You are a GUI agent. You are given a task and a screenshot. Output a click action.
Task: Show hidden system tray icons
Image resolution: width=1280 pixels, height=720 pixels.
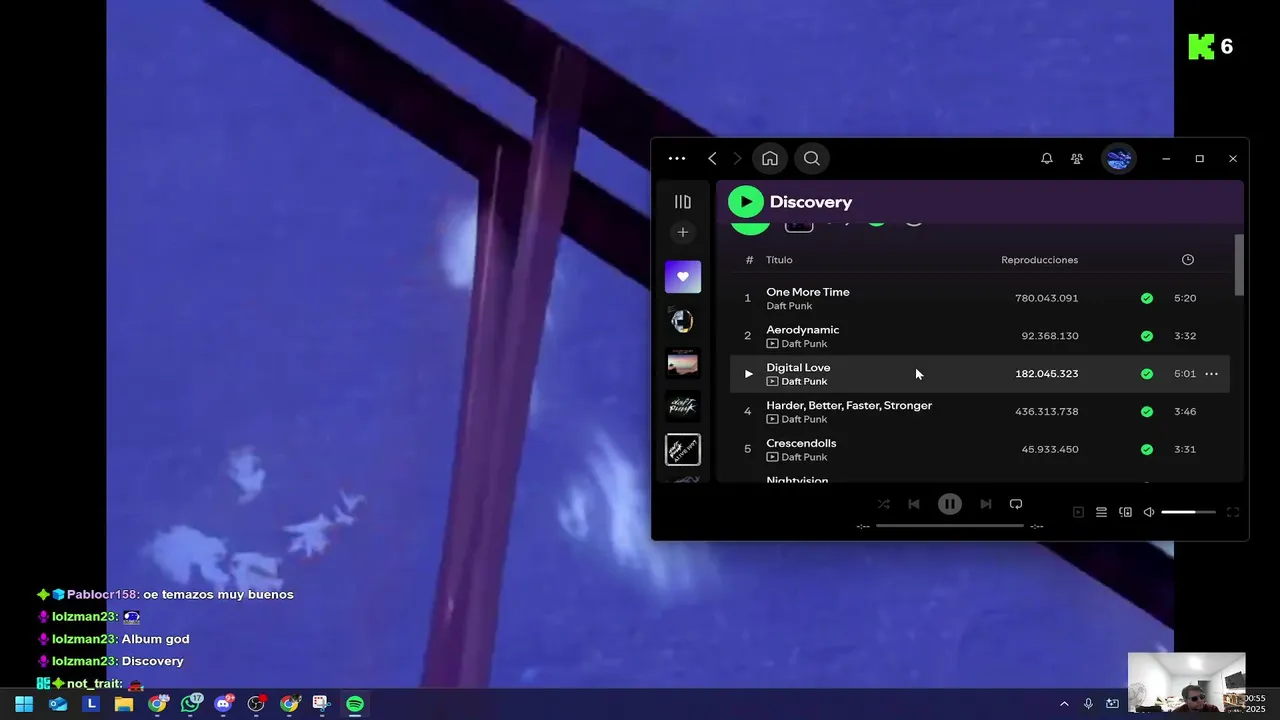pos(1064,704)
